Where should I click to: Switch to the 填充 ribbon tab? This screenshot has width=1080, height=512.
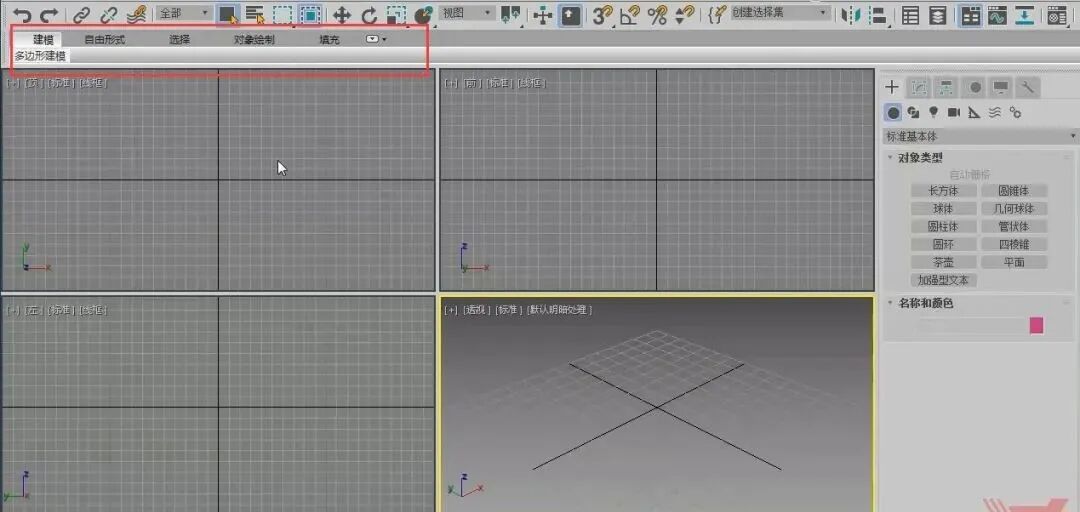(x=329, y=40)
